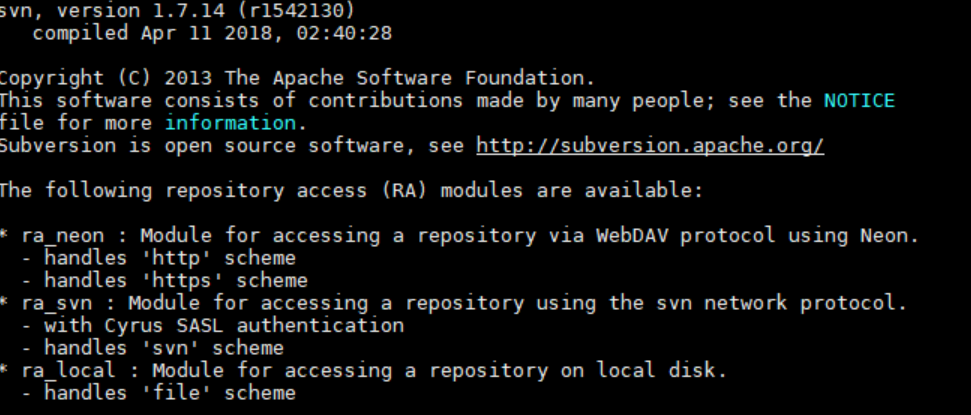
Task: Click the Copyright 2013 Apache Software Foundation line
Action: click(297, 79)
